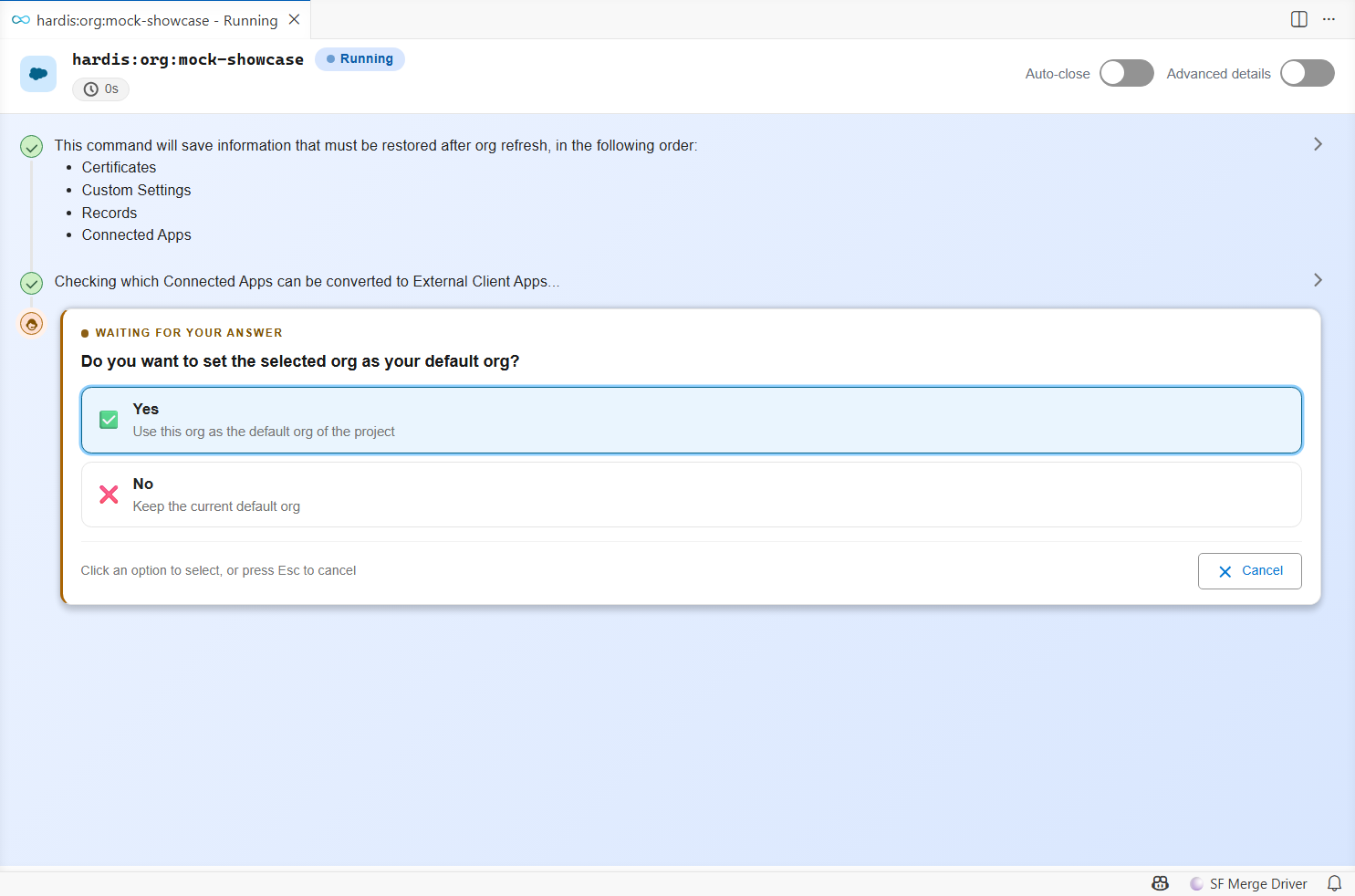Close the hardis:org:mock-showcase tab
This screenshot has height=896, width=1355.
click(x=294, y=19)
